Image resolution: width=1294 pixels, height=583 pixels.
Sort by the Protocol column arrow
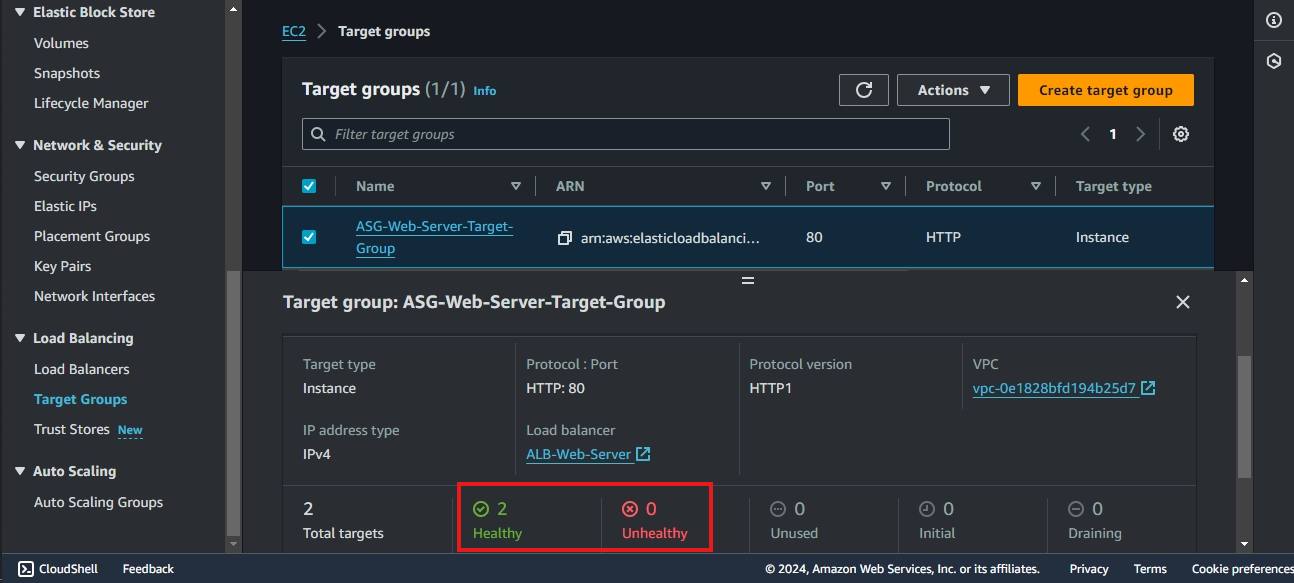(x=1036, y=186)
